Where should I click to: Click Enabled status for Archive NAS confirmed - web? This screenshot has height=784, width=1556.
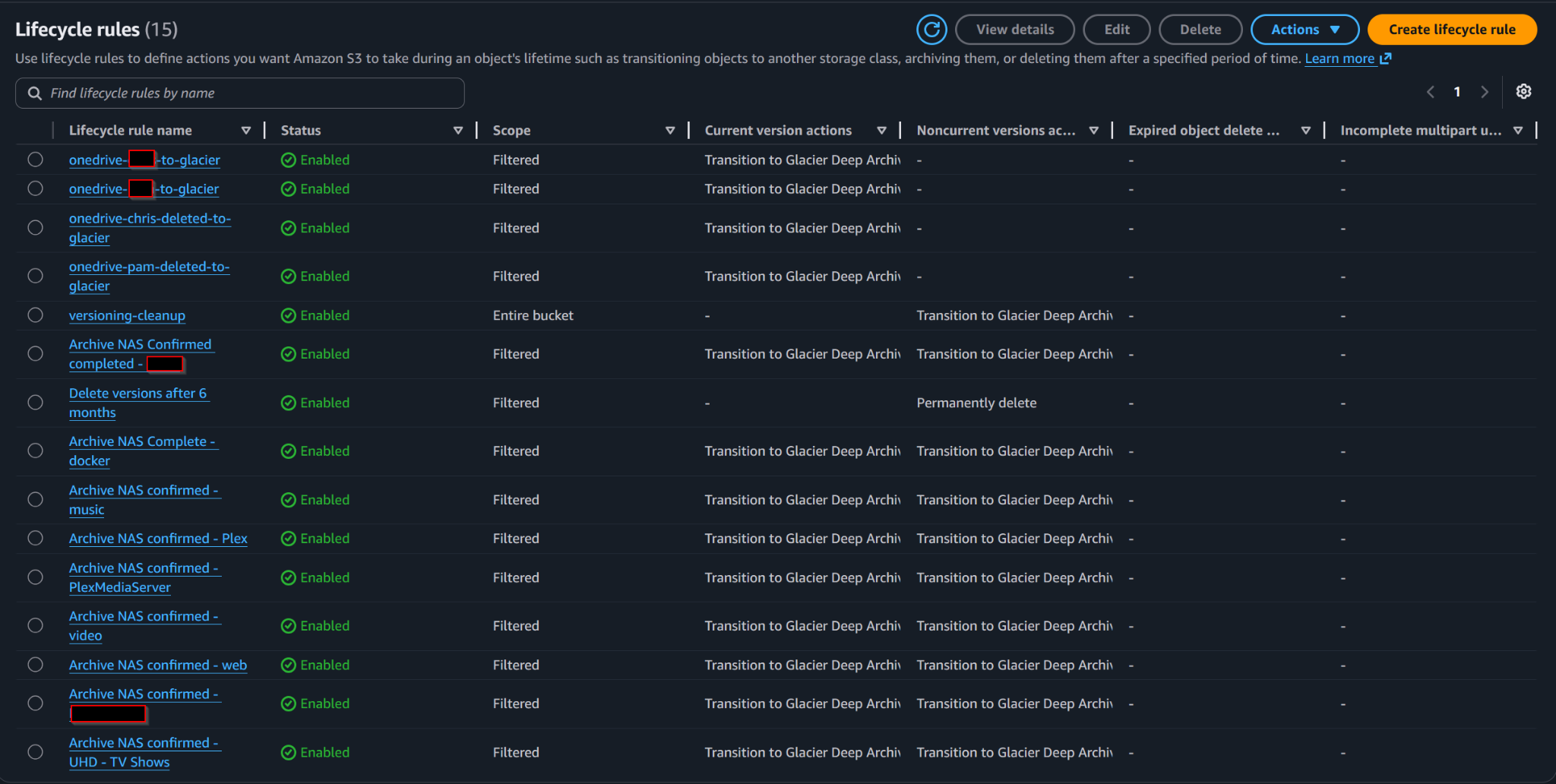(315, 665)
